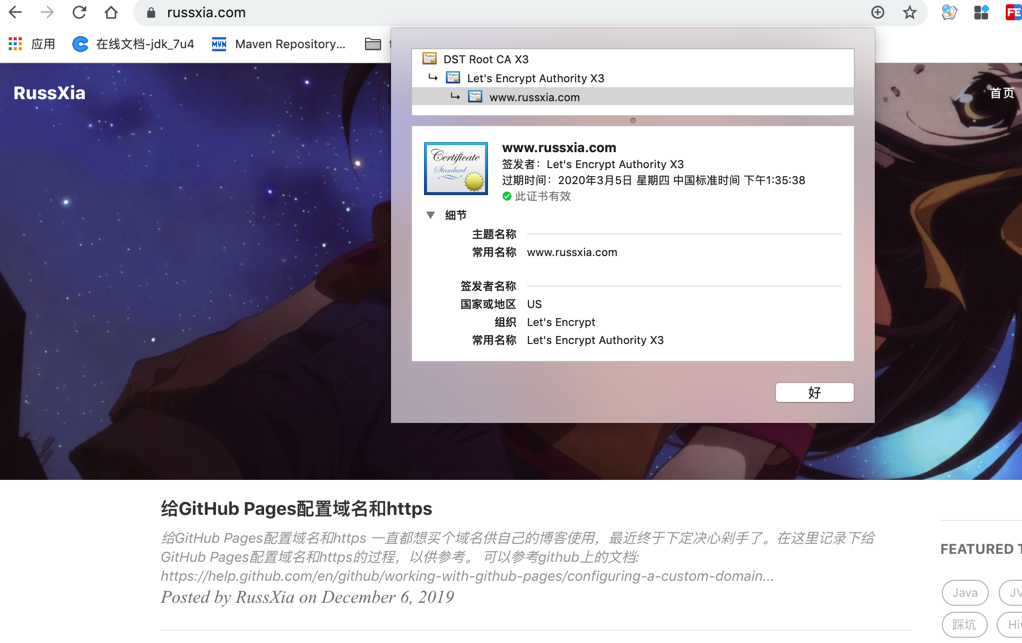Viewport: 1022px width, 643px height.
Task: Open the apps grid bookmark icon
Action: 15,44
